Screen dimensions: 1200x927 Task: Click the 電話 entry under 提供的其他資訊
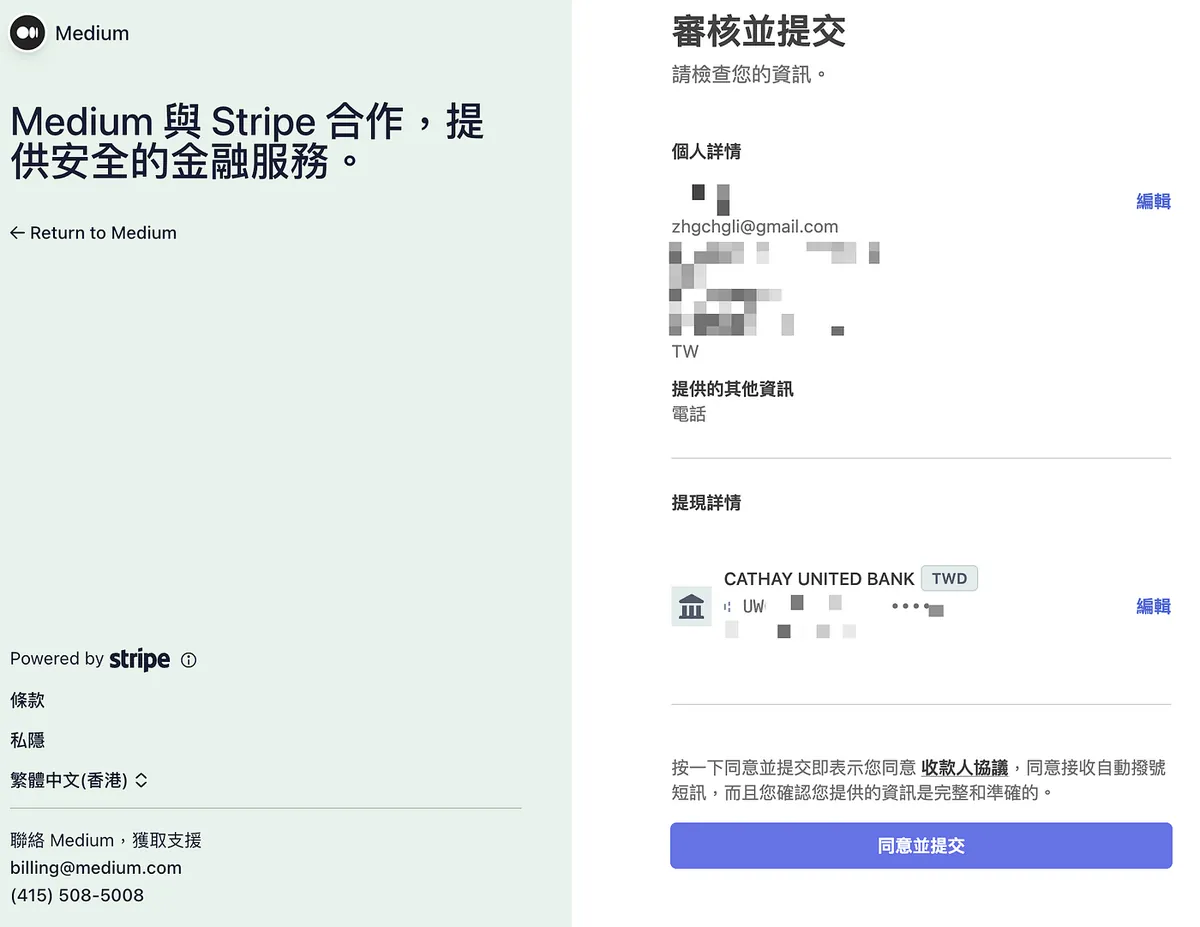(689, 414)
